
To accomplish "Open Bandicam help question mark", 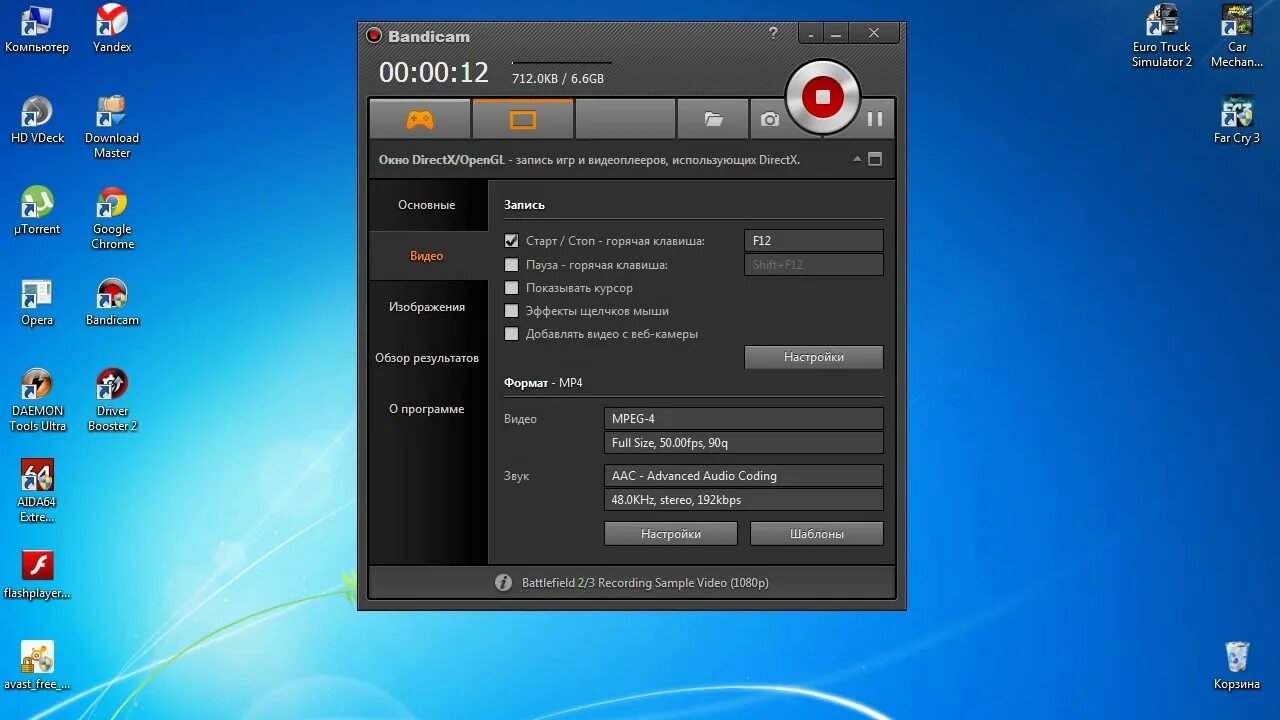I will [773, 33].
